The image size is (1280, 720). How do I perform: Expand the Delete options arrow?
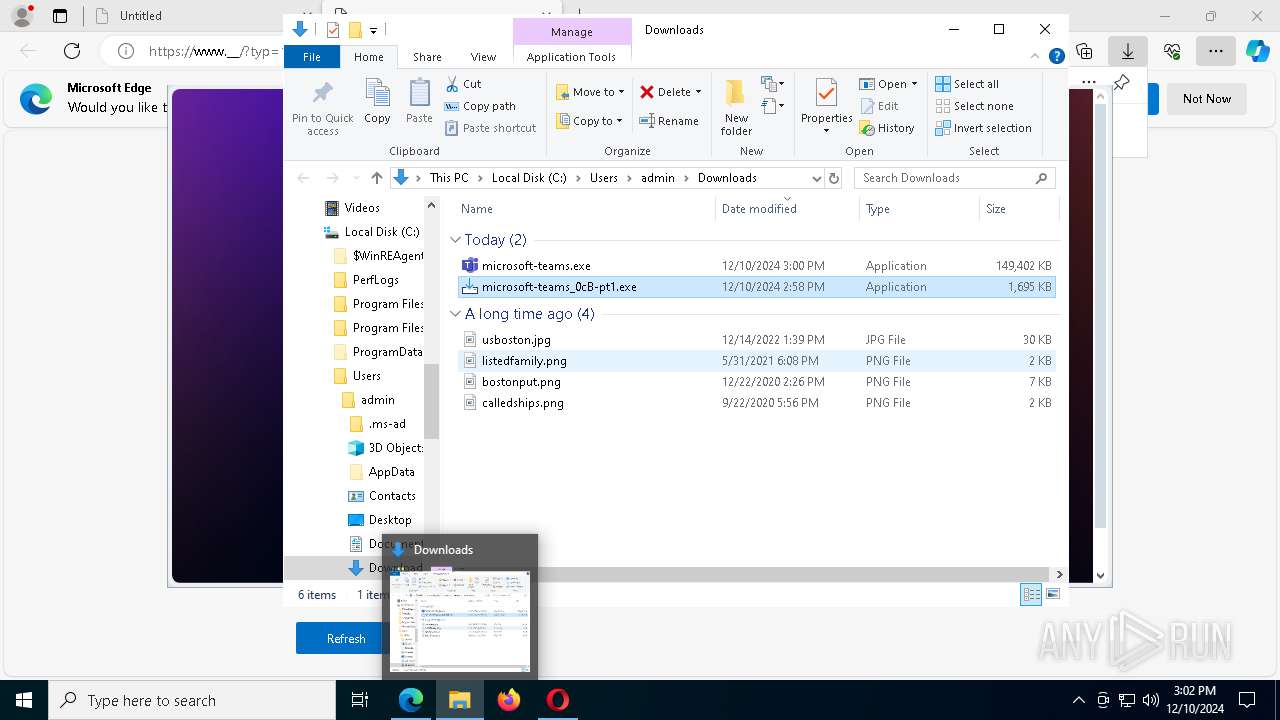click(x=698, y=92)
